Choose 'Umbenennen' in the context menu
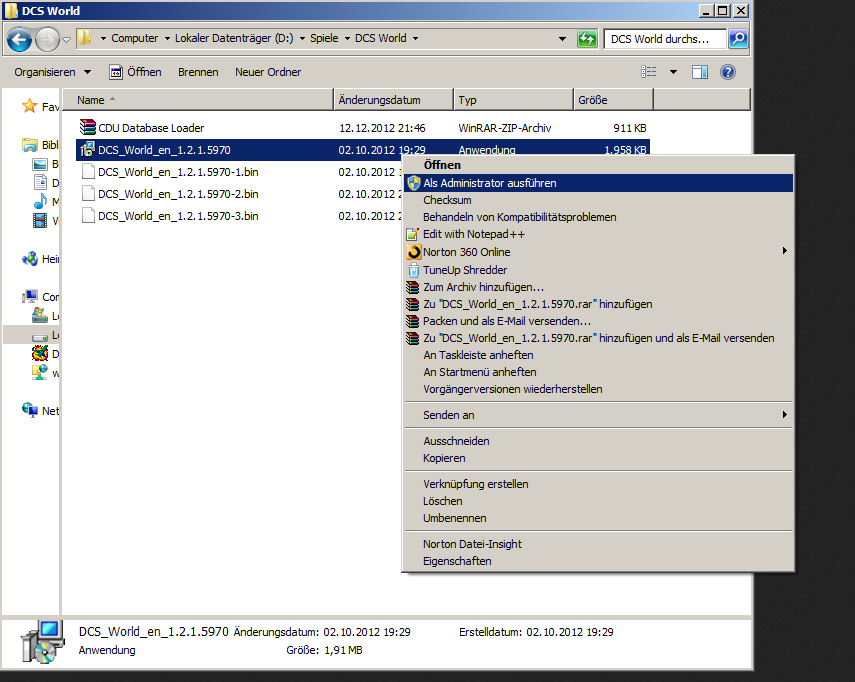This screenshot has height=682, width=855. click(598, 518)
